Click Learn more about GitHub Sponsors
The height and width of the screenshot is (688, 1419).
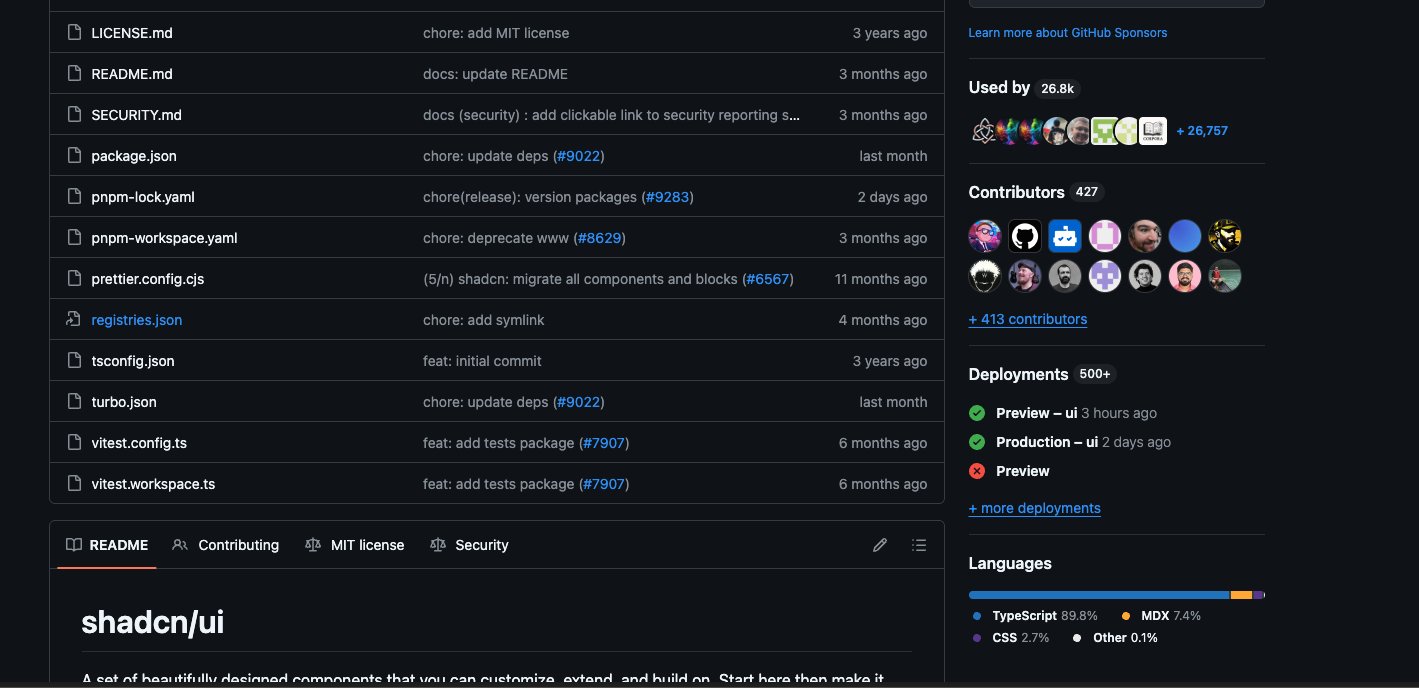[x=1067, y=33]
